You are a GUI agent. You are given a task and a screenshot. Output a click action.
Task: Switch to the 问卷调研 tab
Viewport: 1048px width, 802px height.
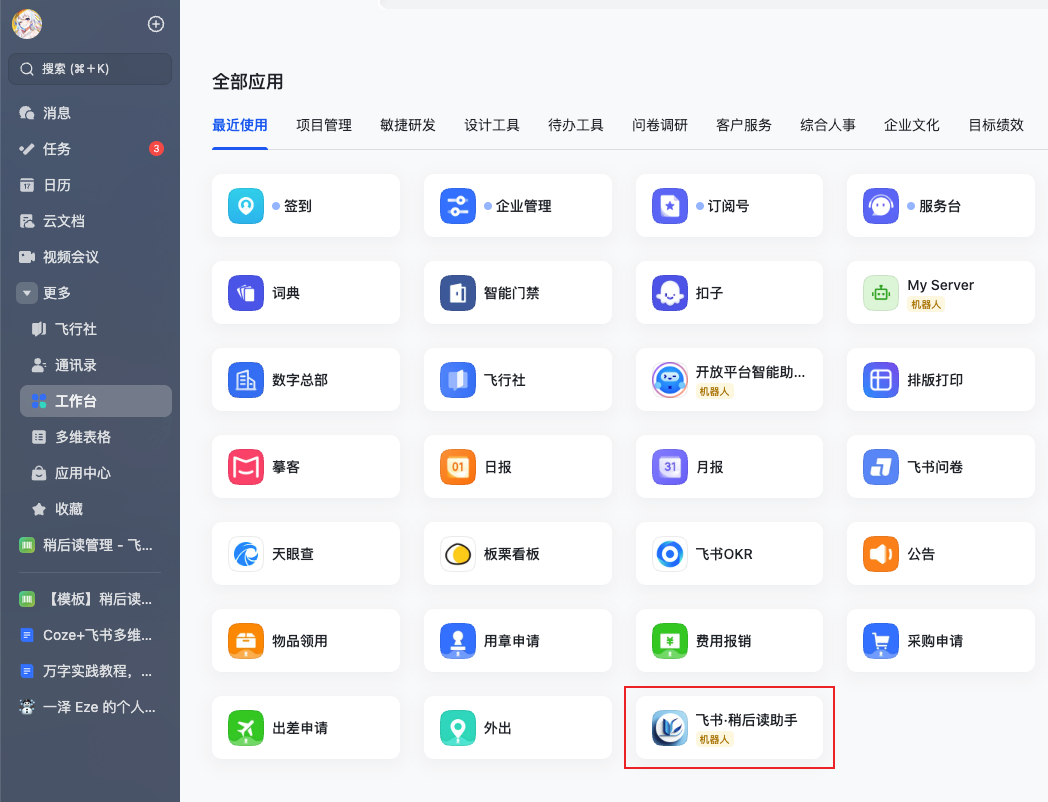660,125
